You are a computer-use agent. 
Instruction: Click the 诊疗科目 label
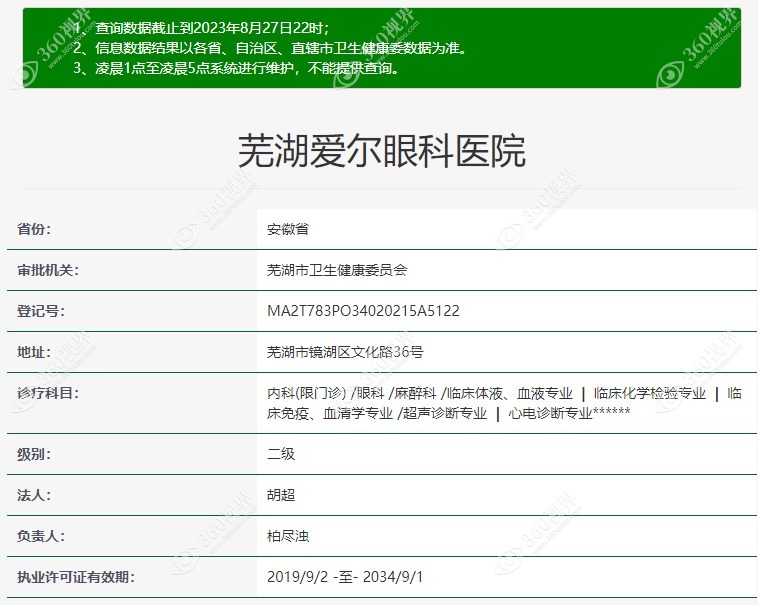[x=48, y=393]
